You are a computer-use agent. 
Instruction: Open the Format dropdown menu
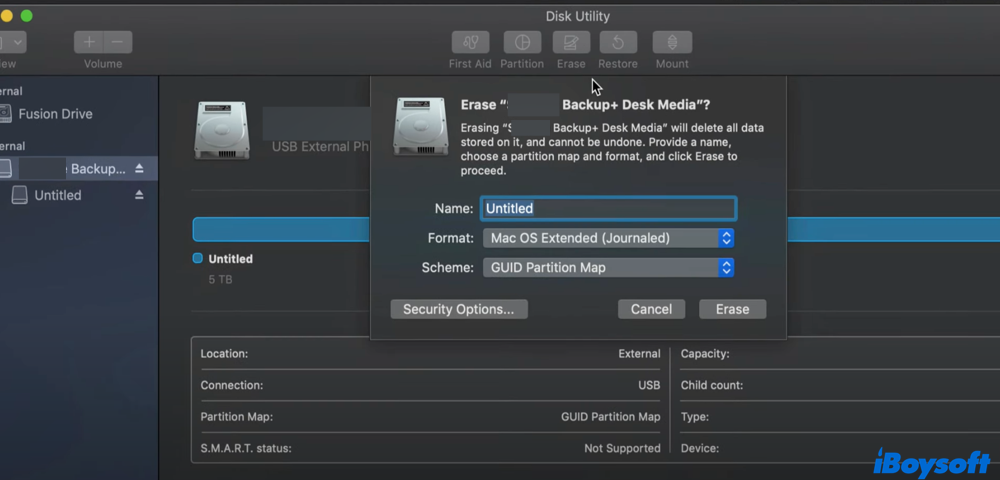(x=609, y=238)
